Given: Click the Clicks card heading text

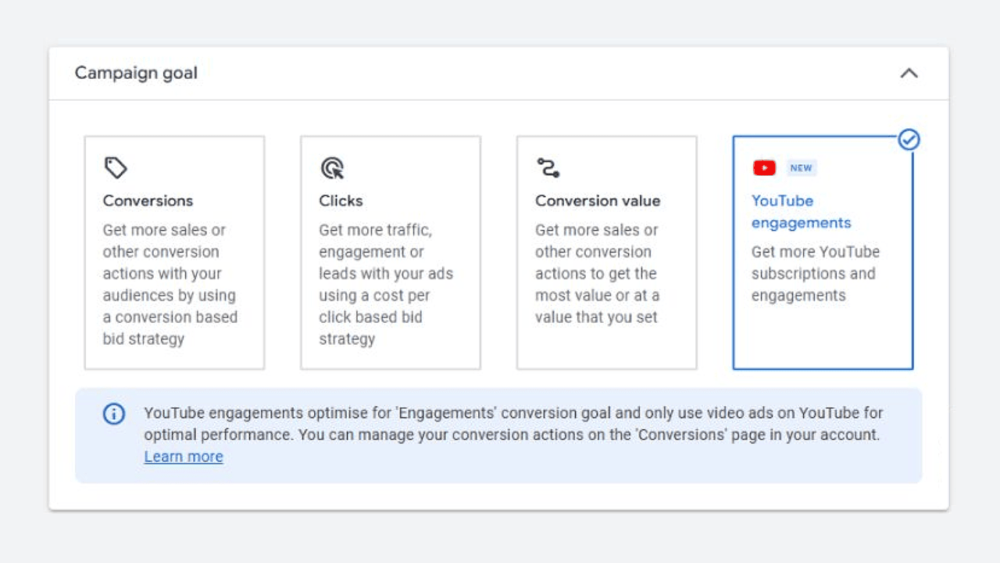Looking at the screenshot, I should [341, 201].
